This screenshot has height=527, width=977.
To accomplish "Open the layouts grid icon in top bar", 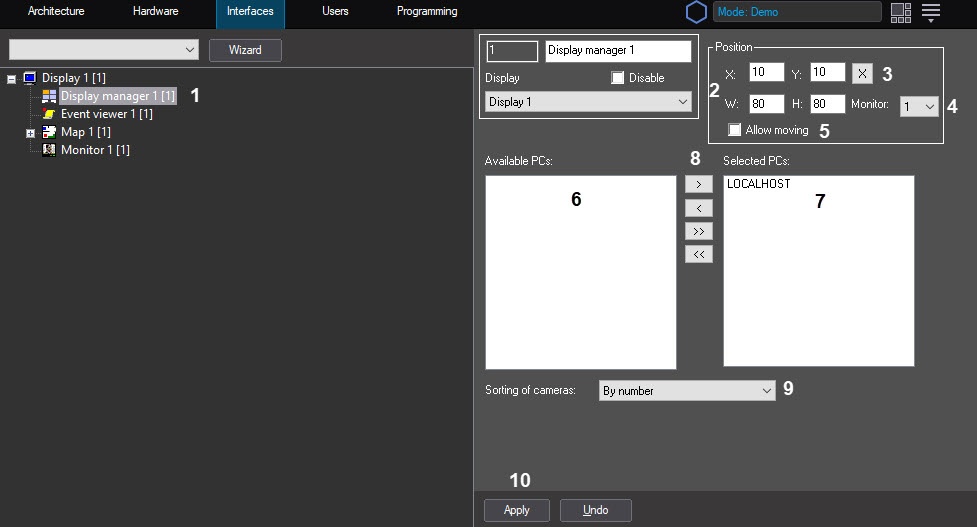I will pyautogui.click(x=900, y=12).
